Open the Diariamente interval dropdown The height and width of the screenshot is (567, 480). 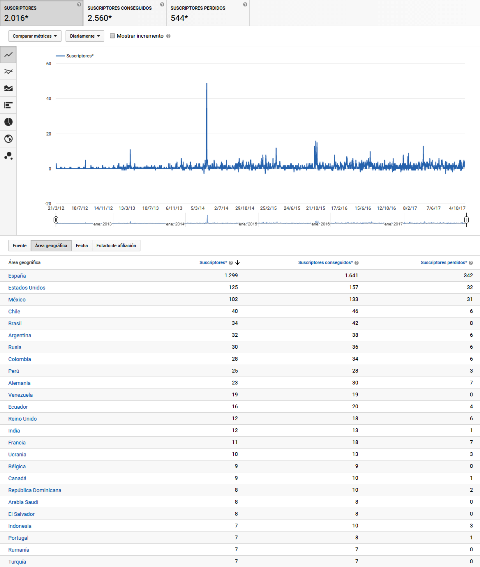pos(85,36)
